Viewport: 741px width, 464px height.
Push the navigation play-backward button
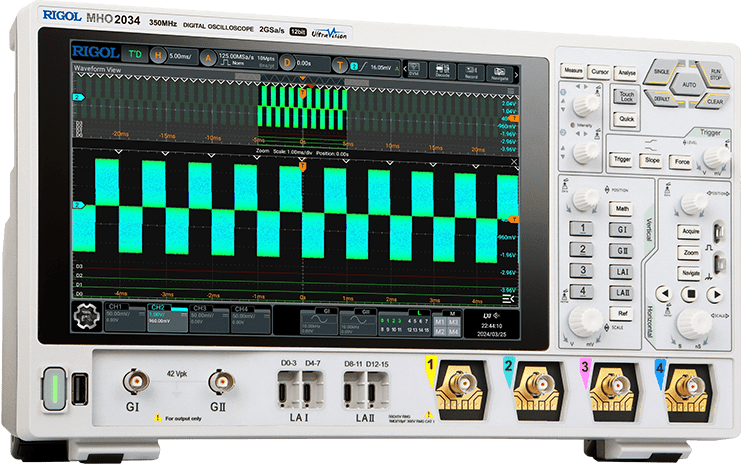664,293
